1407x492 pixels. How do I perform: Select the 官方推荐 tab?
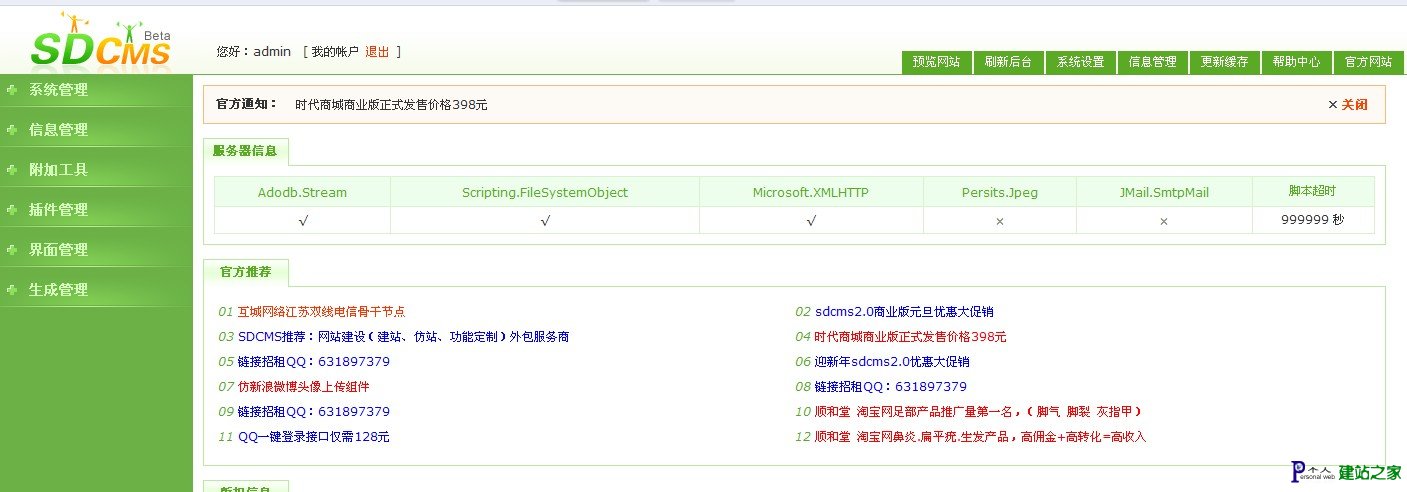245,272
